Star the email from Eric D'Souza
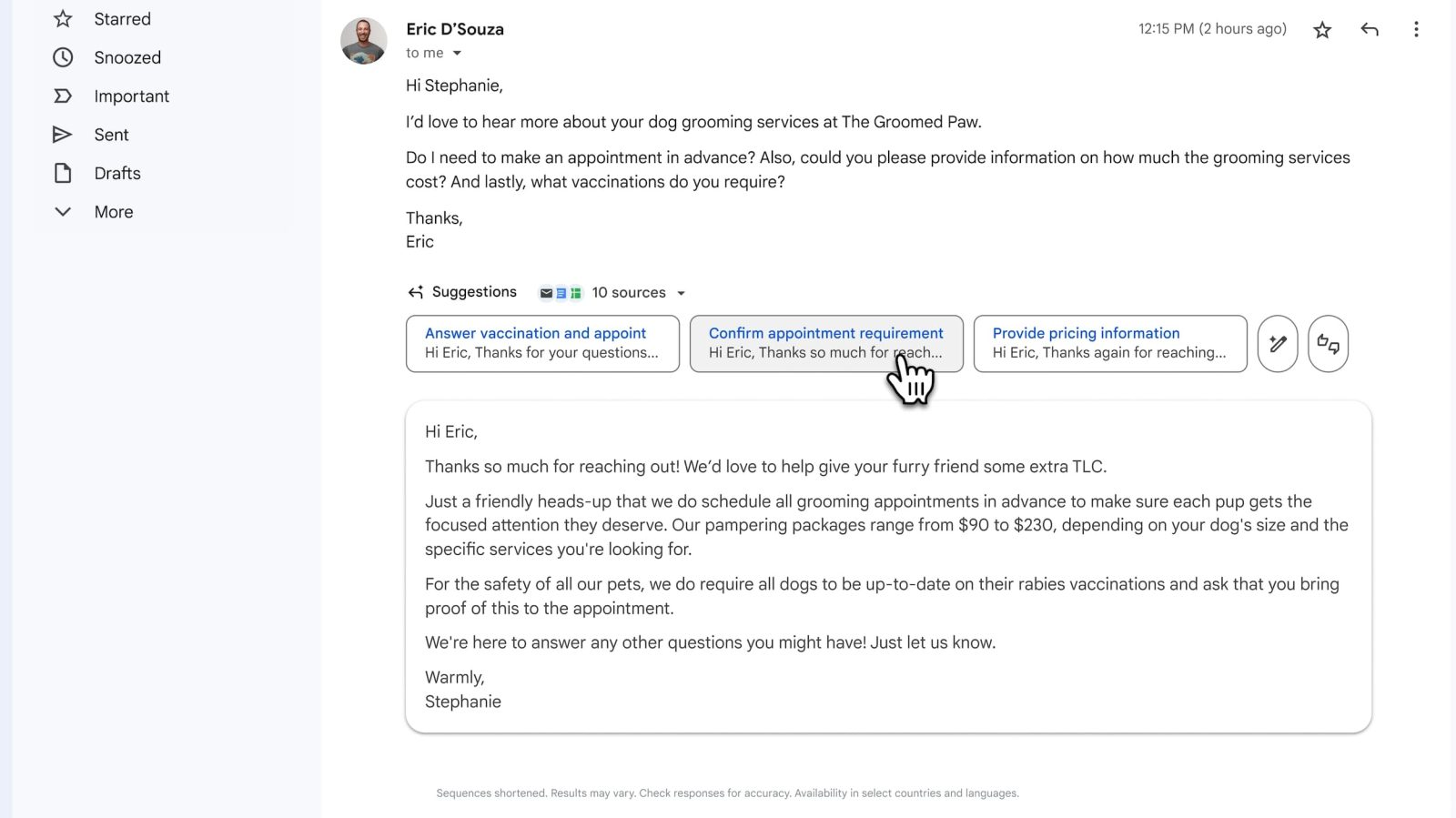Image resolution: width=1456 pixels, height=818 pixels. [x=1322, y=30]
